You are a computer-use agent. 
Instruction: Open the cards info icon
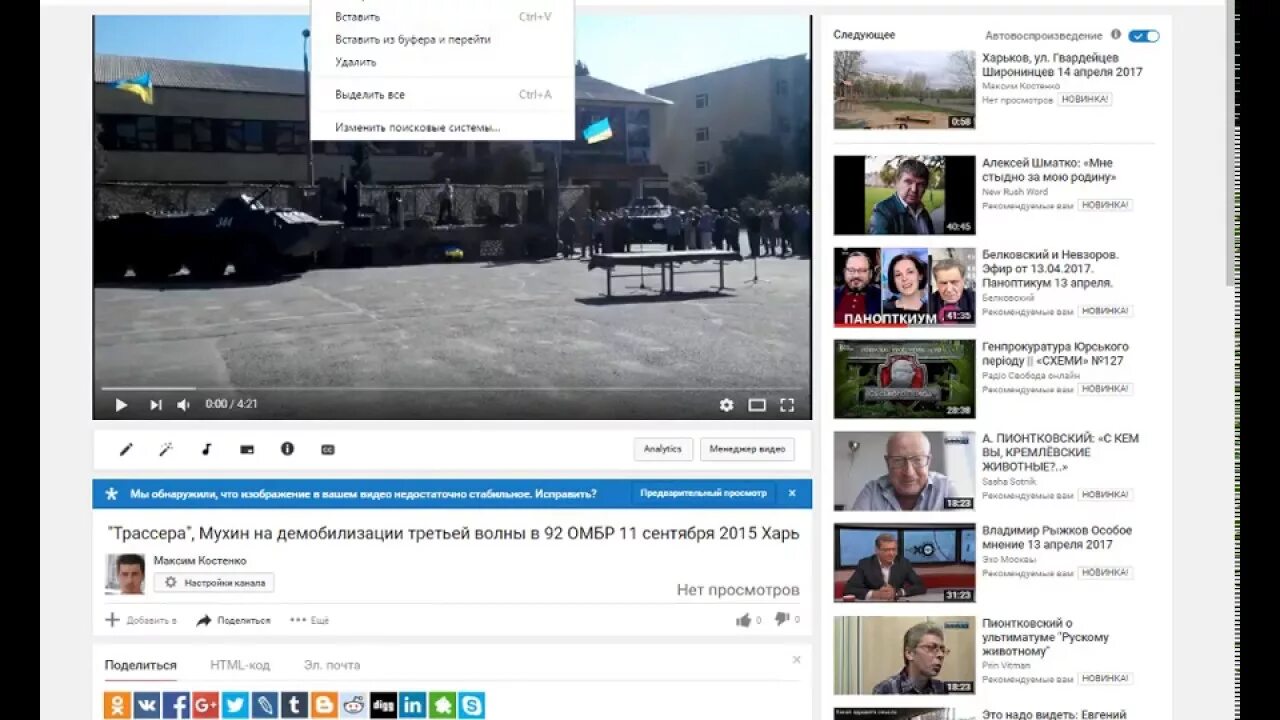pyautogui.click(x=287, y=449)
